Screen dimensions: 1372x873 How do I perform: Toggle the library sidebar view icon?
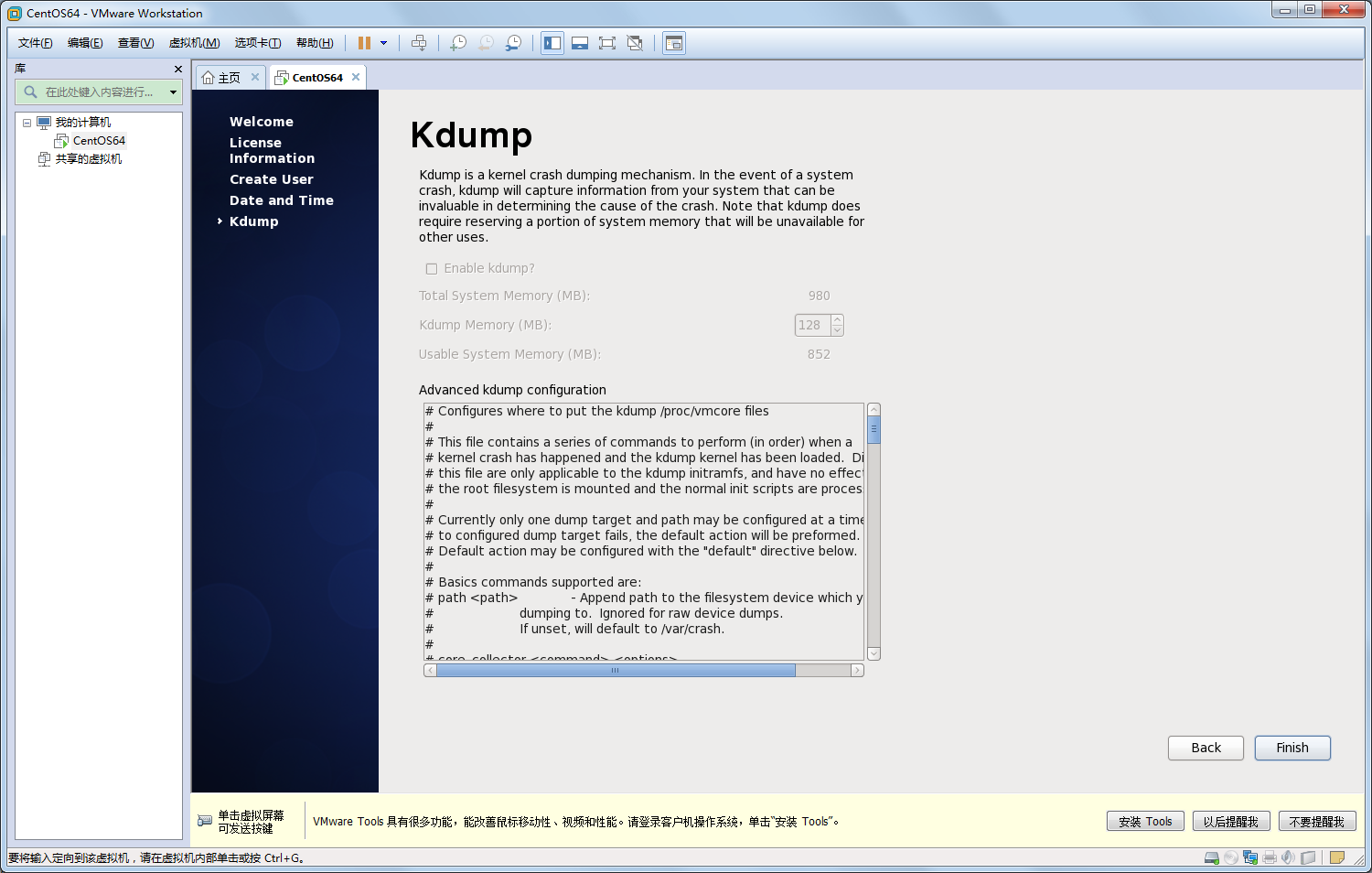[x=552, y=43]
